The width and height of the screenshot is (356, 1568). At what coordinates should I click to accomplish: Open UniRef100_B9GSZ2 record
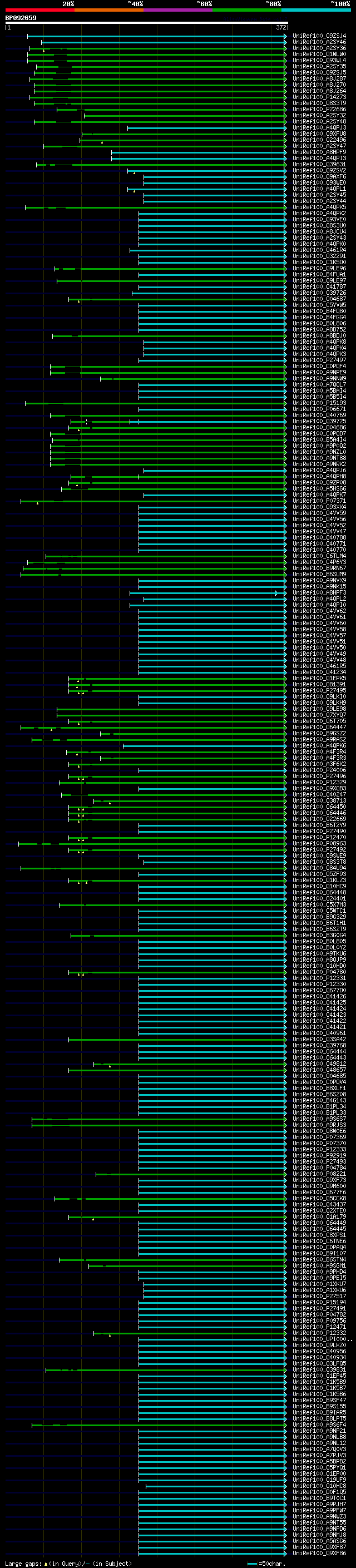pyautogui.click(x=319, y=733)
